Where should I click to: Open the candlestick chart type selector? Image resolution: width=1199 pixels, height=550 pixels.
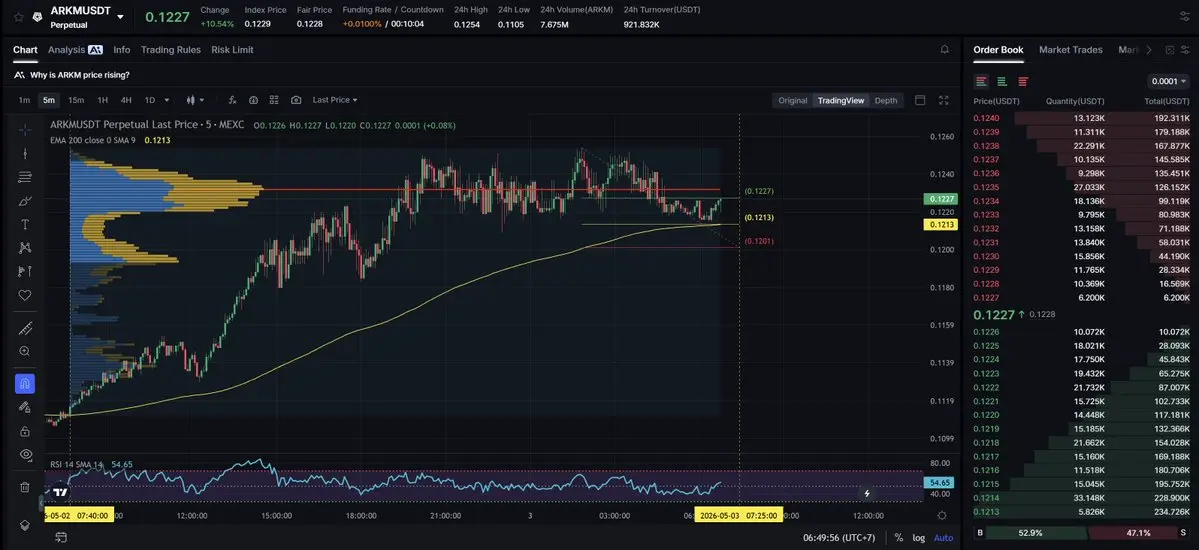coord(197,100)
